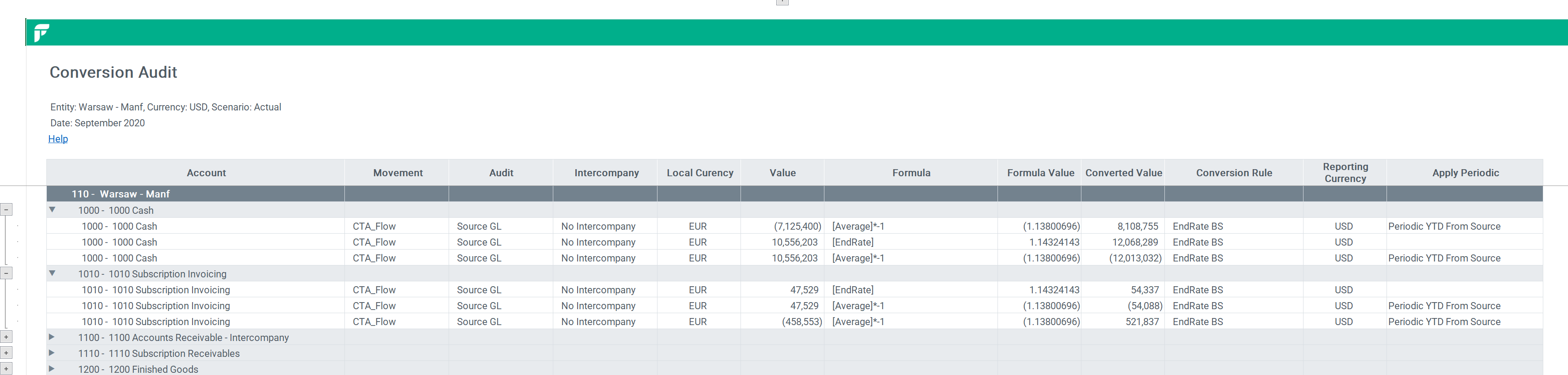The image size is (1568, 375).
Task: Click CTA_Flow in the (7,125,400) row
Action: tap(374, 226)
